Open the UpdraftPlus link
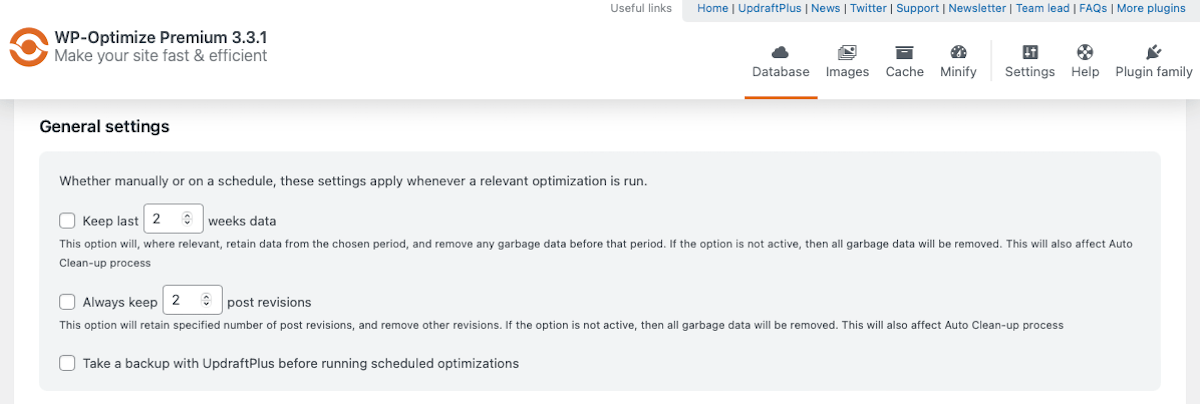This screenshot has height=404, width=1200. click(771, 8)
